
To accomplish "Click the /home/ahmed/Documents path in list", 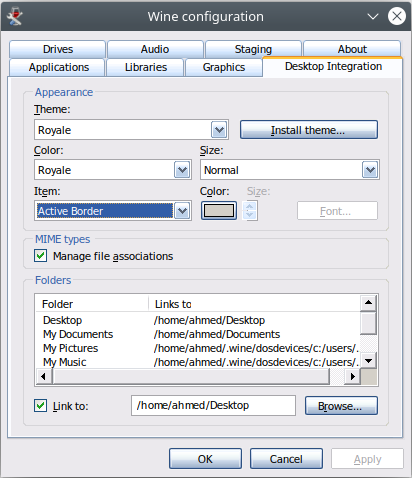I will pos(217,334).
